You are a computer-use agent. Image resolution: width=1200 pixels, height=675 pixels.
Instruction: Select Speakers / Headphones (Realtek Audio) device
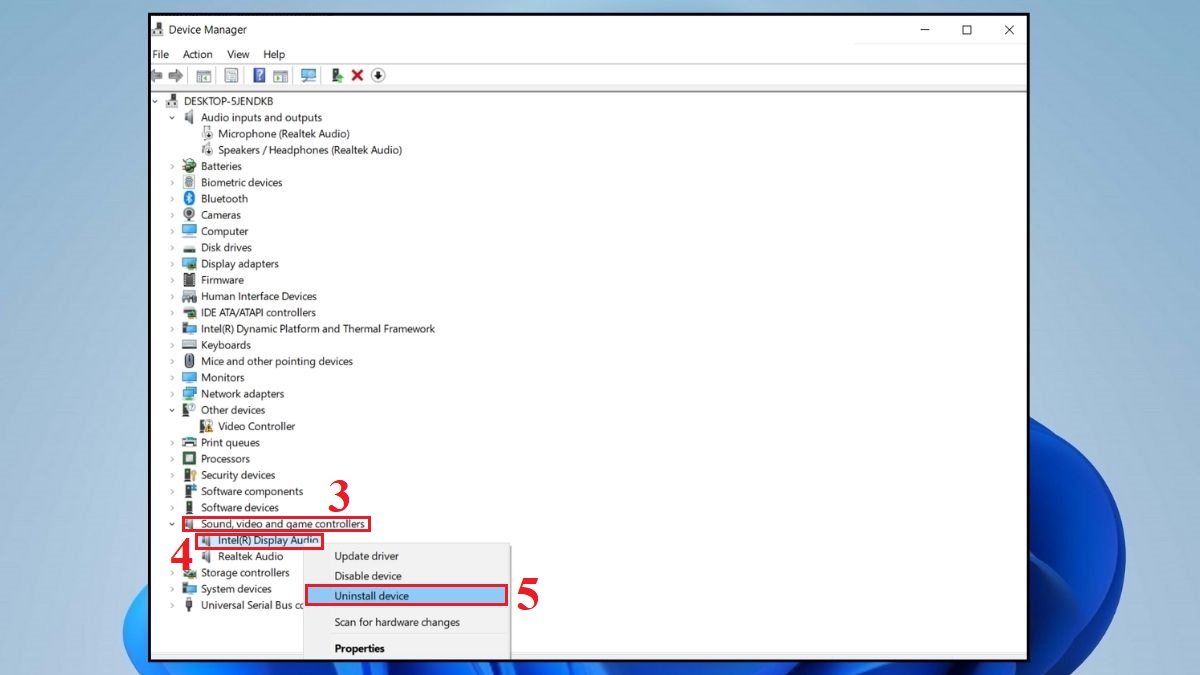(310, 150)
